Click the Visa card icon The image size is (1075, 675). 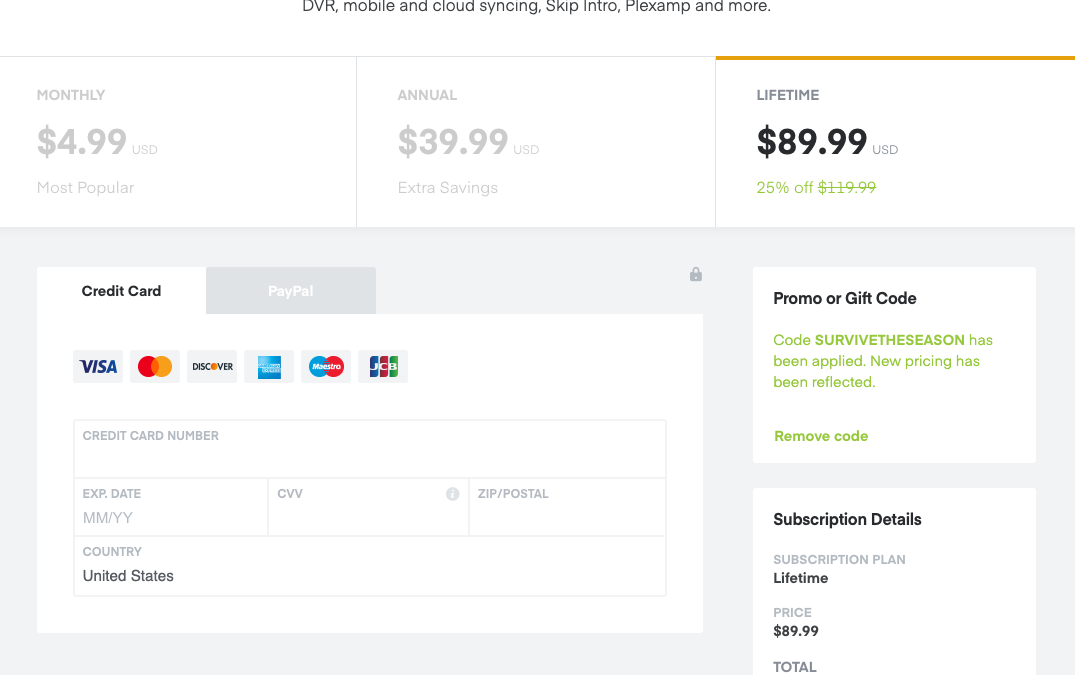point(98,367)
